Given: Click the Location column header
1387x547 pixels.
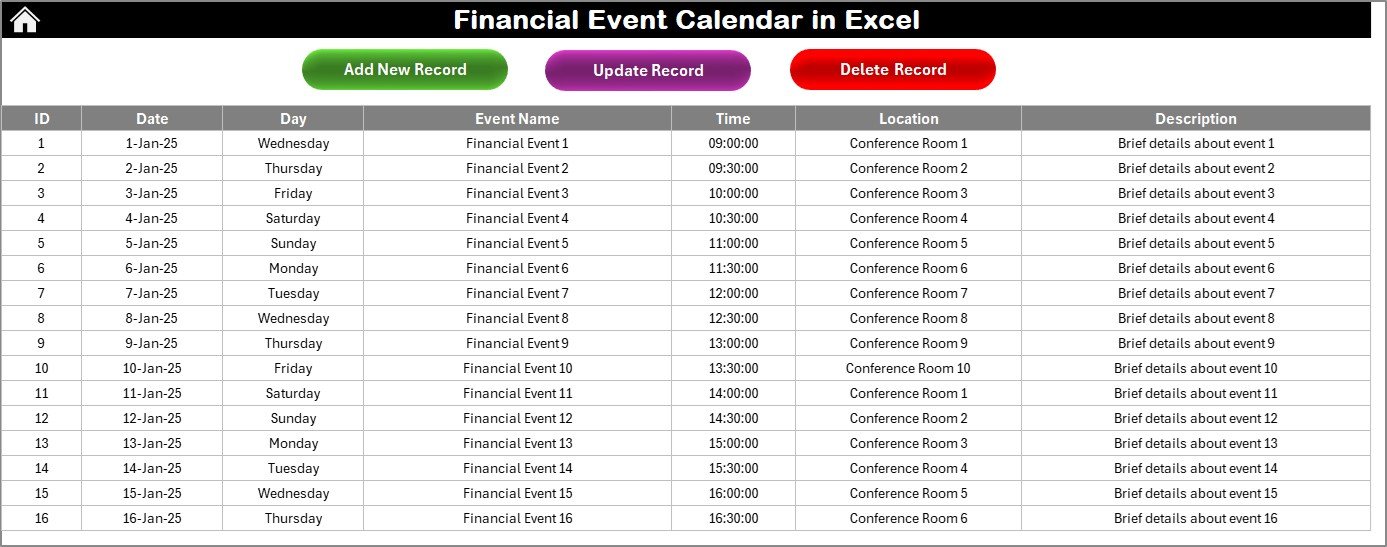Looking at the screenshot, I should tap(908, 118).
